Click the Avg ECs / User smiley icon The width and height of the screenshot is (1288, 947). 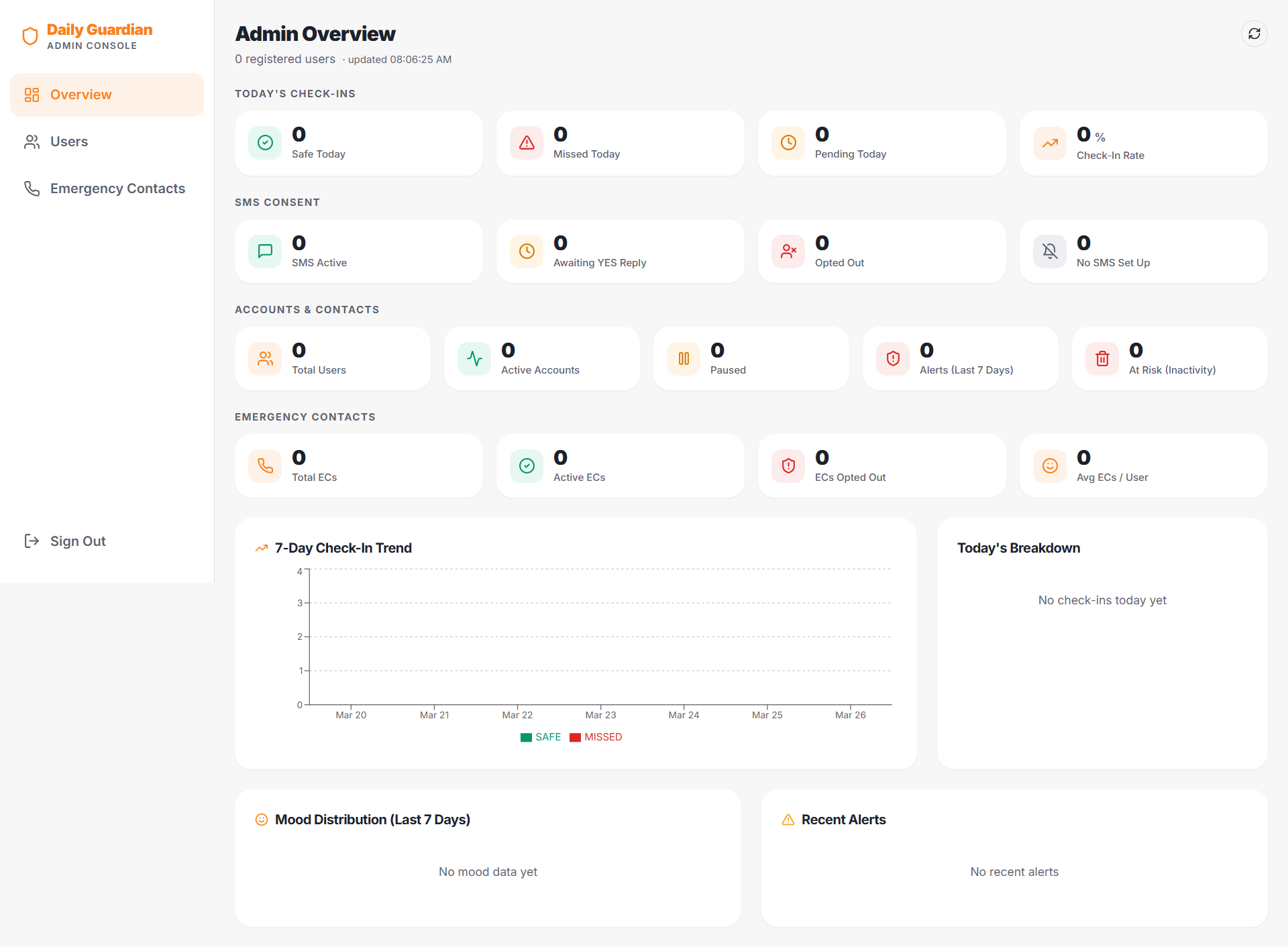click(x=1050, y=465)
